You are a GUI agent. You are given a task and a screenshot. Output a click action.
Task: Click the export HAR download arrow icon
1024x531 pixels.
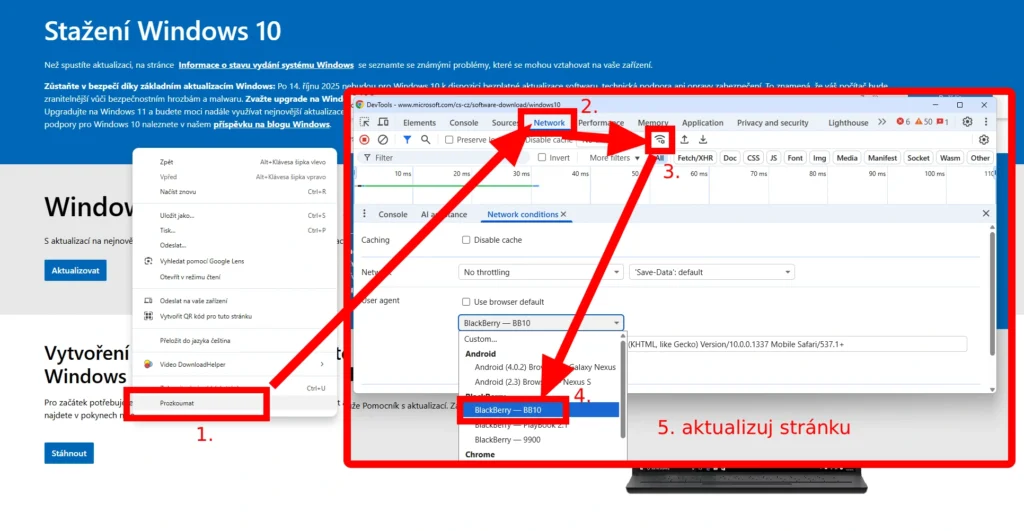(703, 139)
